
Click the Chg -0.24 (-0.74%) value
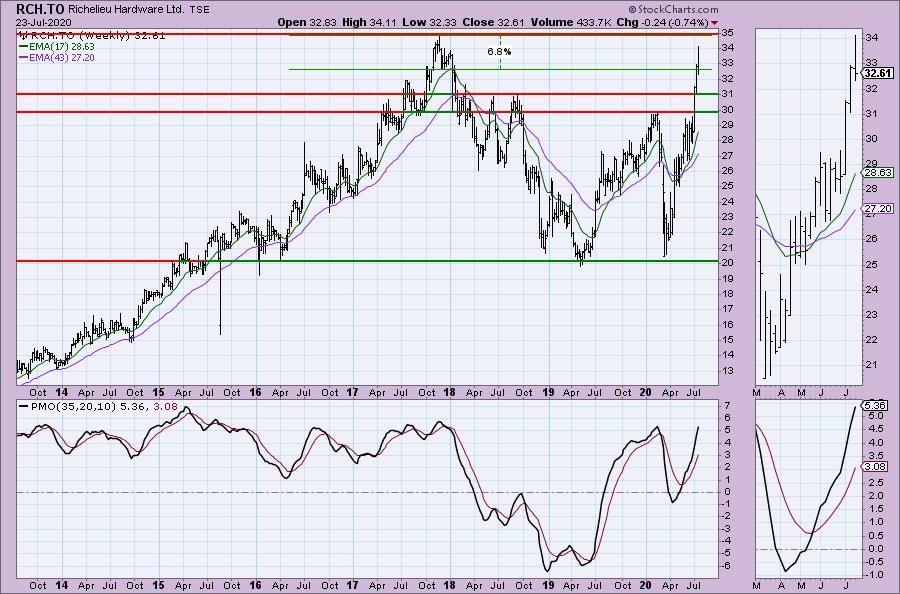(662, 22)
